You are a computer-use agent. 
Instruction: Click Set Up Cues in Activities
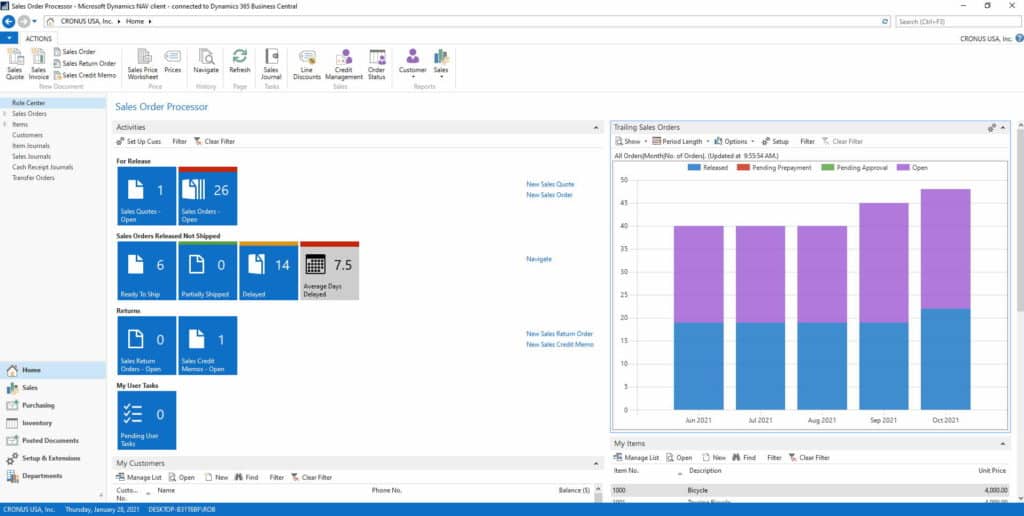tap(138, 142)
